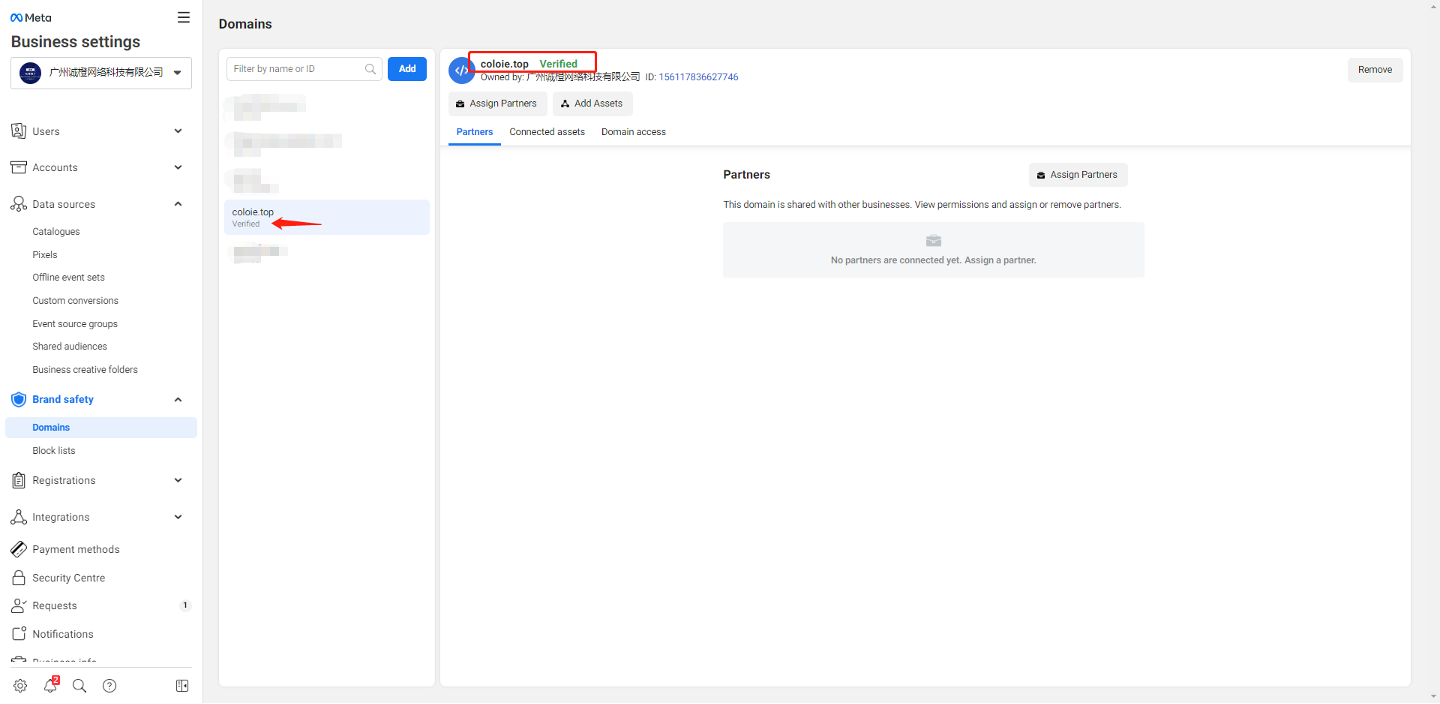
Task: Switch to the Domain access tab
Action: (x=633, y=132)
